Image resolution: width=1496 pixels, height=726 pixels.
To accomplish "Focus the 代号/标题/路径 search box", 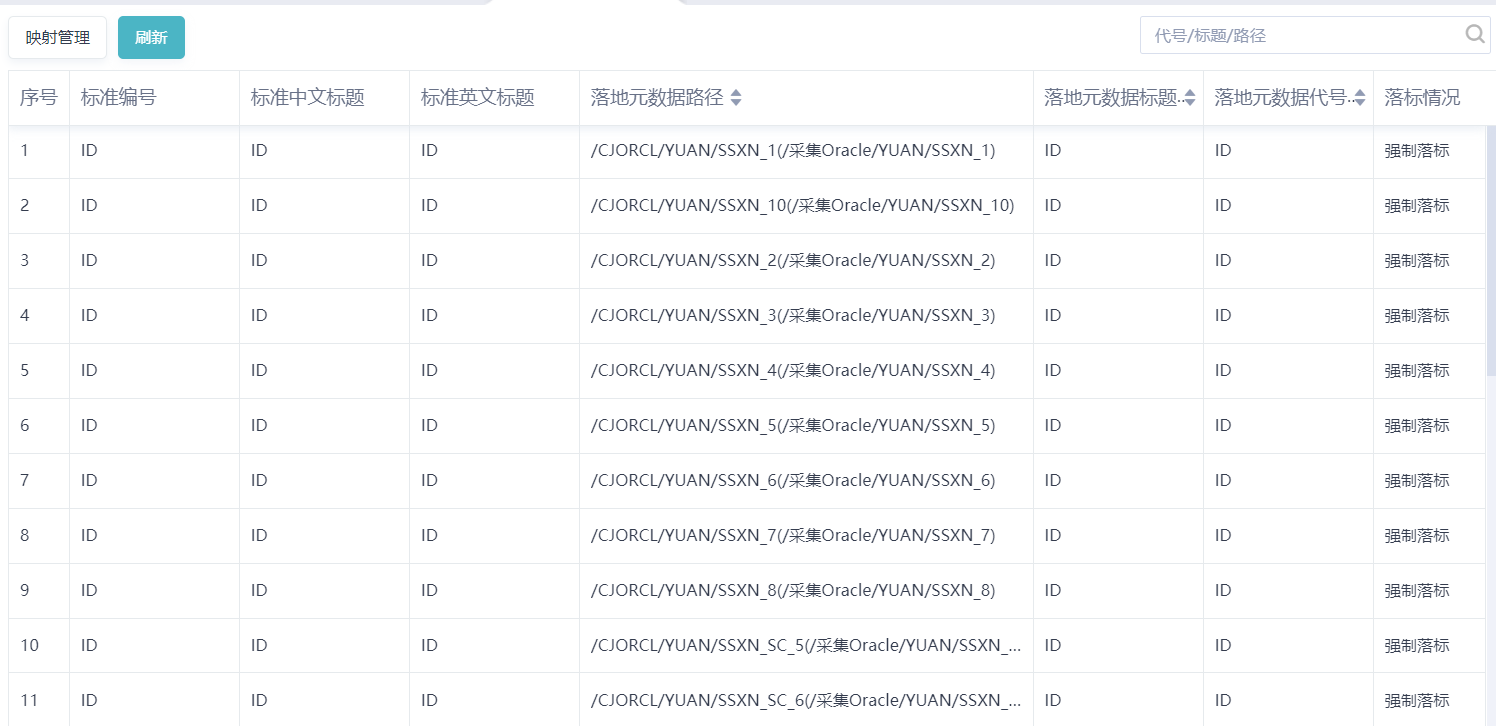I will [x=1300, y=35].
